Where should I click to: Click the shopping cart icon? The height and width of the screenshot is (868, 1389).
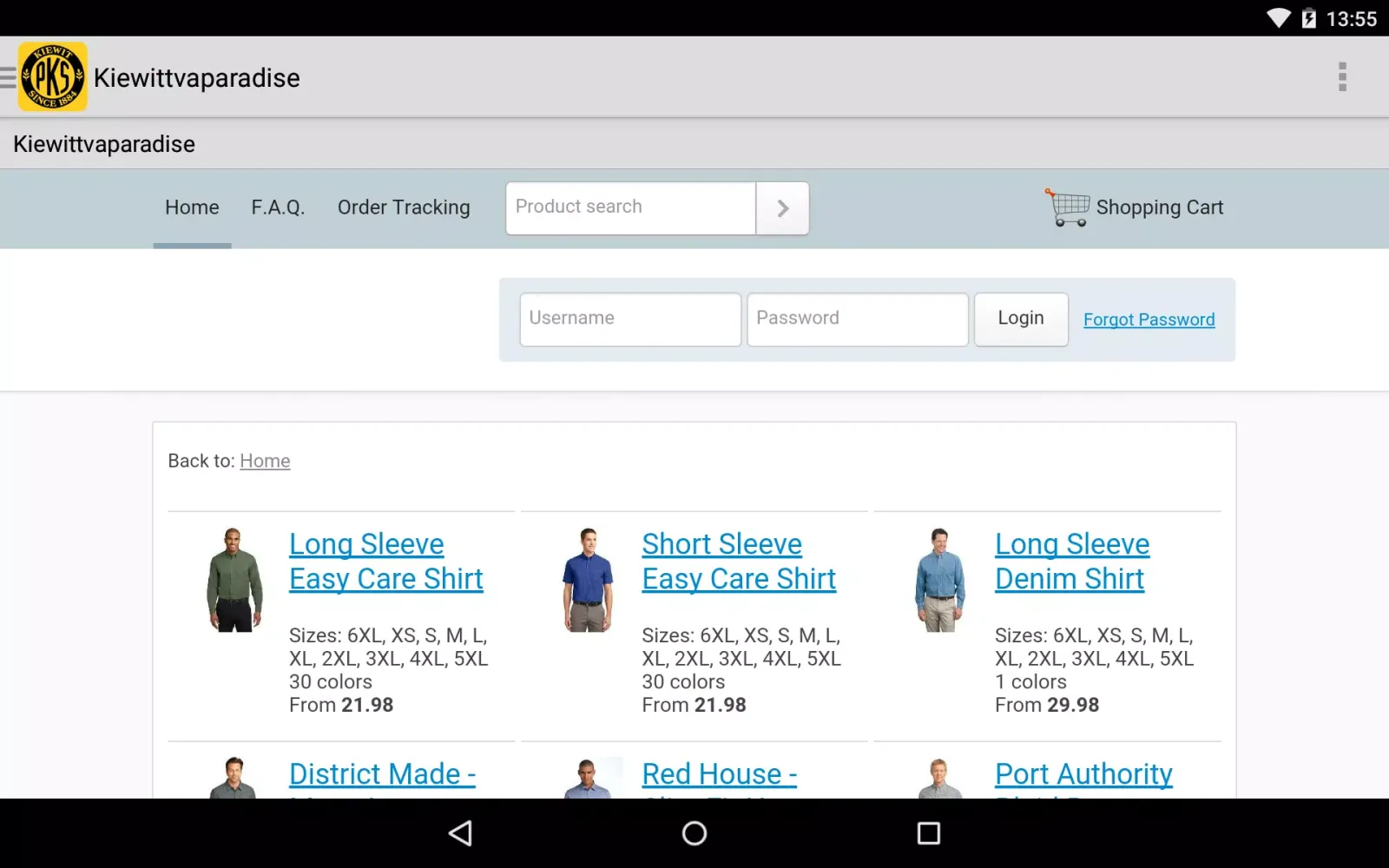point(1066,207)
